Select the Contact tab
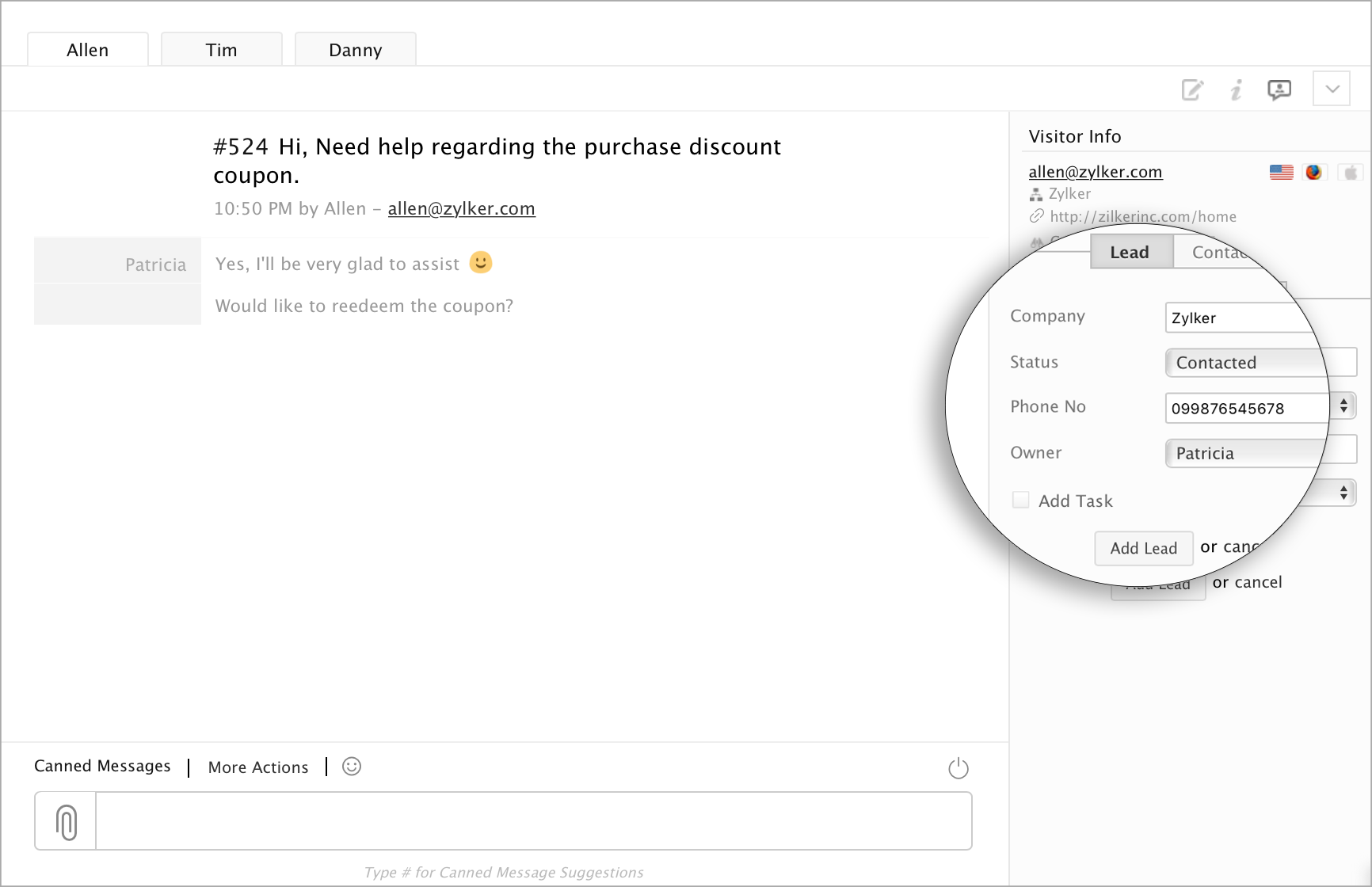The height and width of the screenshot is (887, 1372). point(1218,252)
